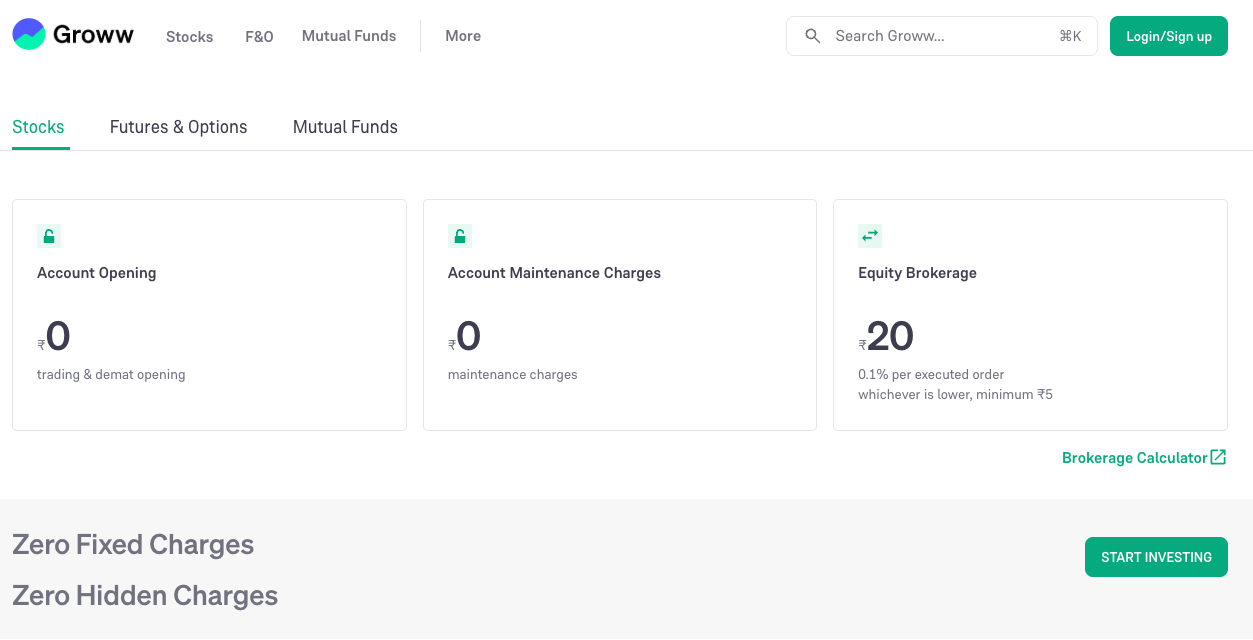Click the START INVESTING button
Screen dimensions: 1253x640
pos(1156,557)
